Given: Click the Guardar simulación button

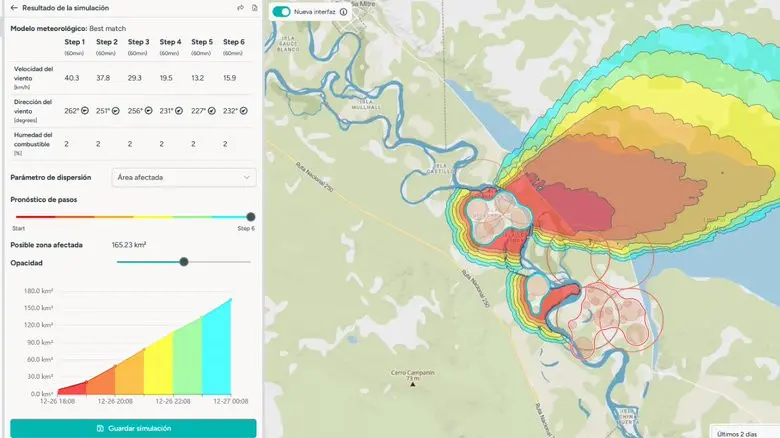Looking at the screenshot, I should (133, 428).
